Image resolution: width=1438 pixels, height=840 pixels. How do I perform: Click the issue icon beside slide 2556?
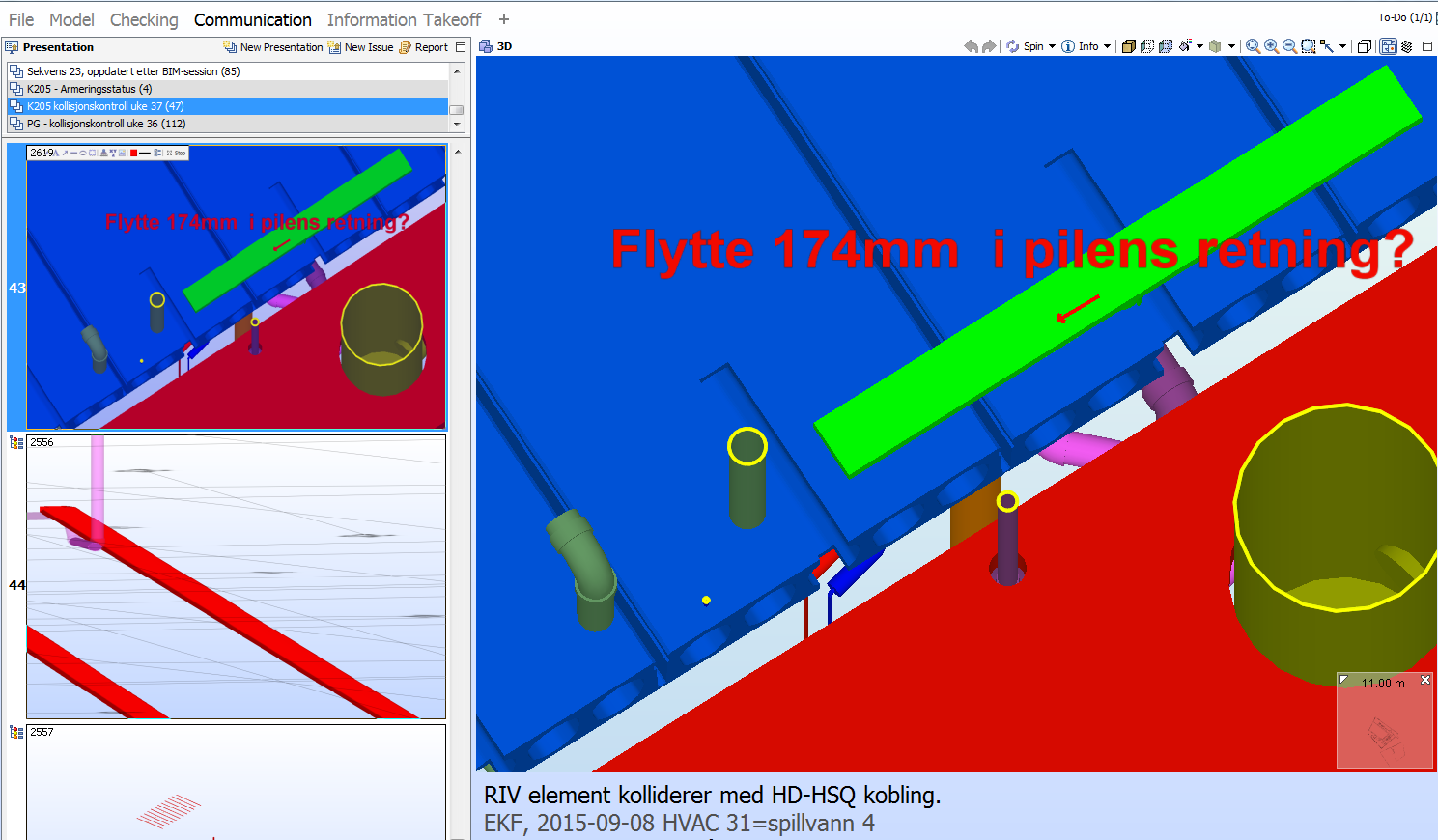click(16, 442)
